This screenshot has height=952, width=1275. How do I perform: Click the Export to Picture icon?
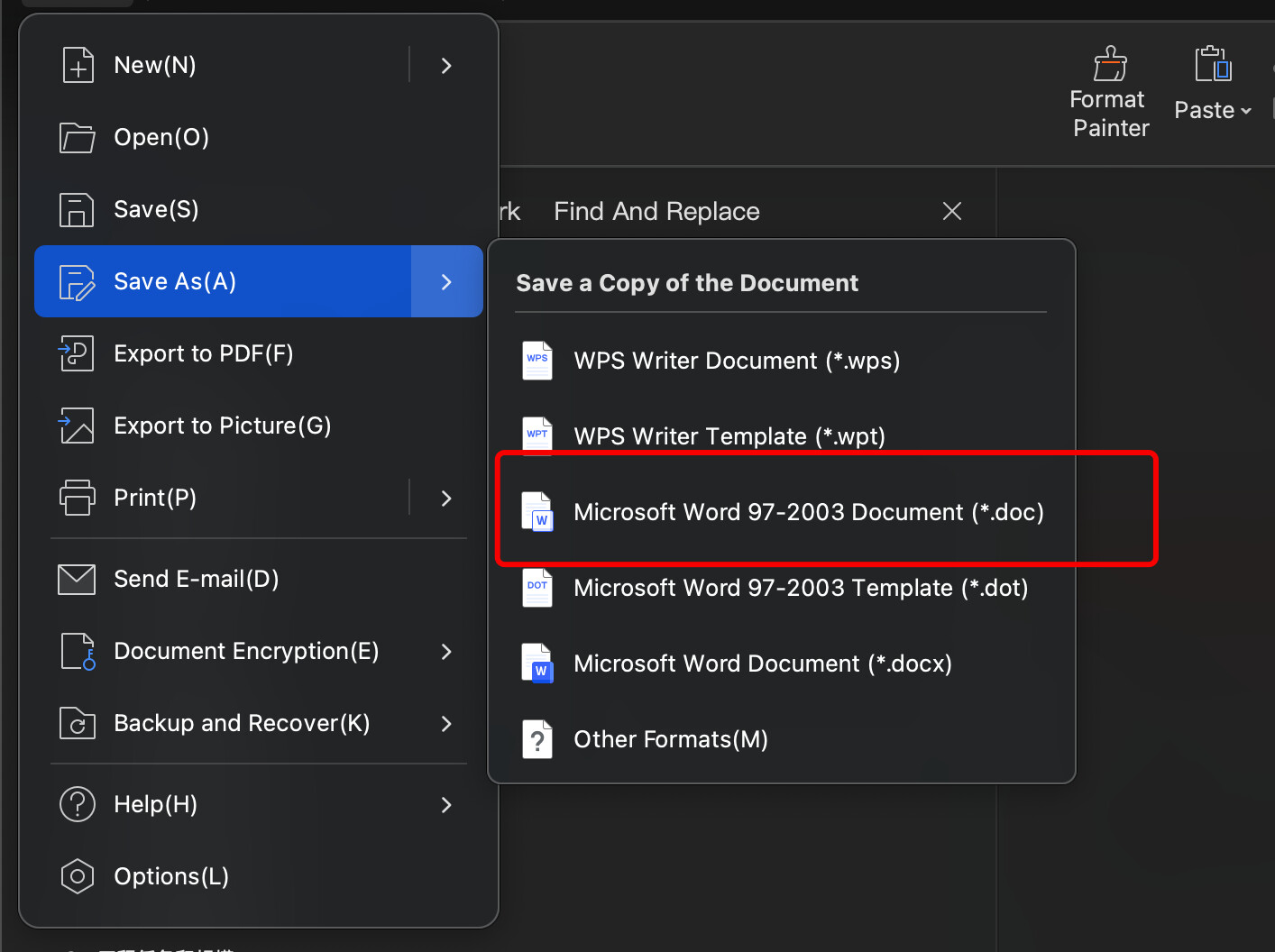point(77,426)
